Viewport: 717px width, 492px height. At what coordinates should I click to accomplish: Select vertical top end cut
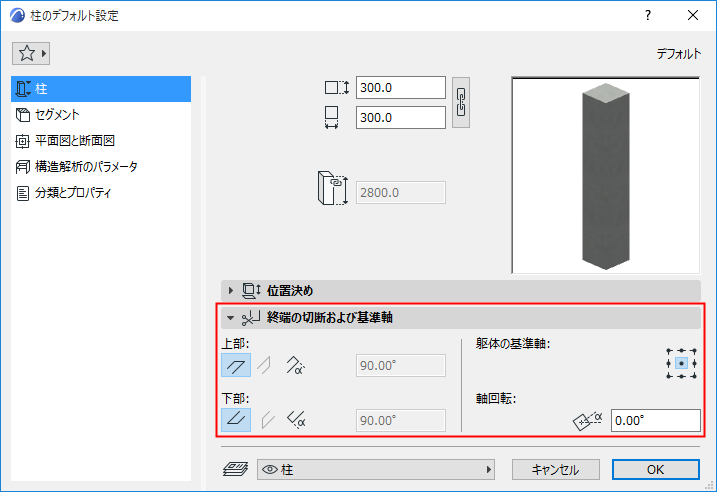(264, 365)
